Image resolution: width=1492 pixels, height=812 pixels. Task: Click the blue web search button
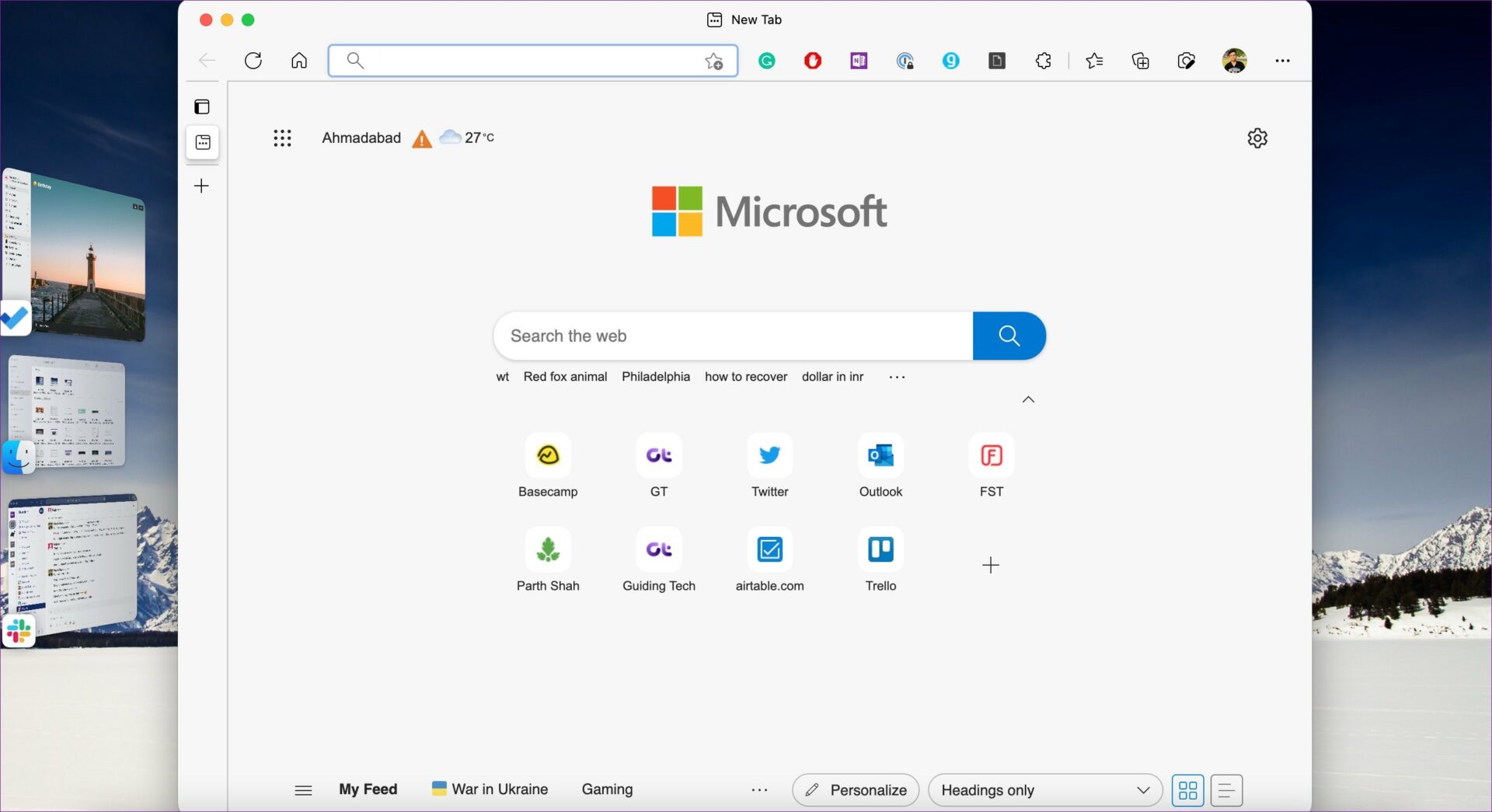coord(1009,336)
